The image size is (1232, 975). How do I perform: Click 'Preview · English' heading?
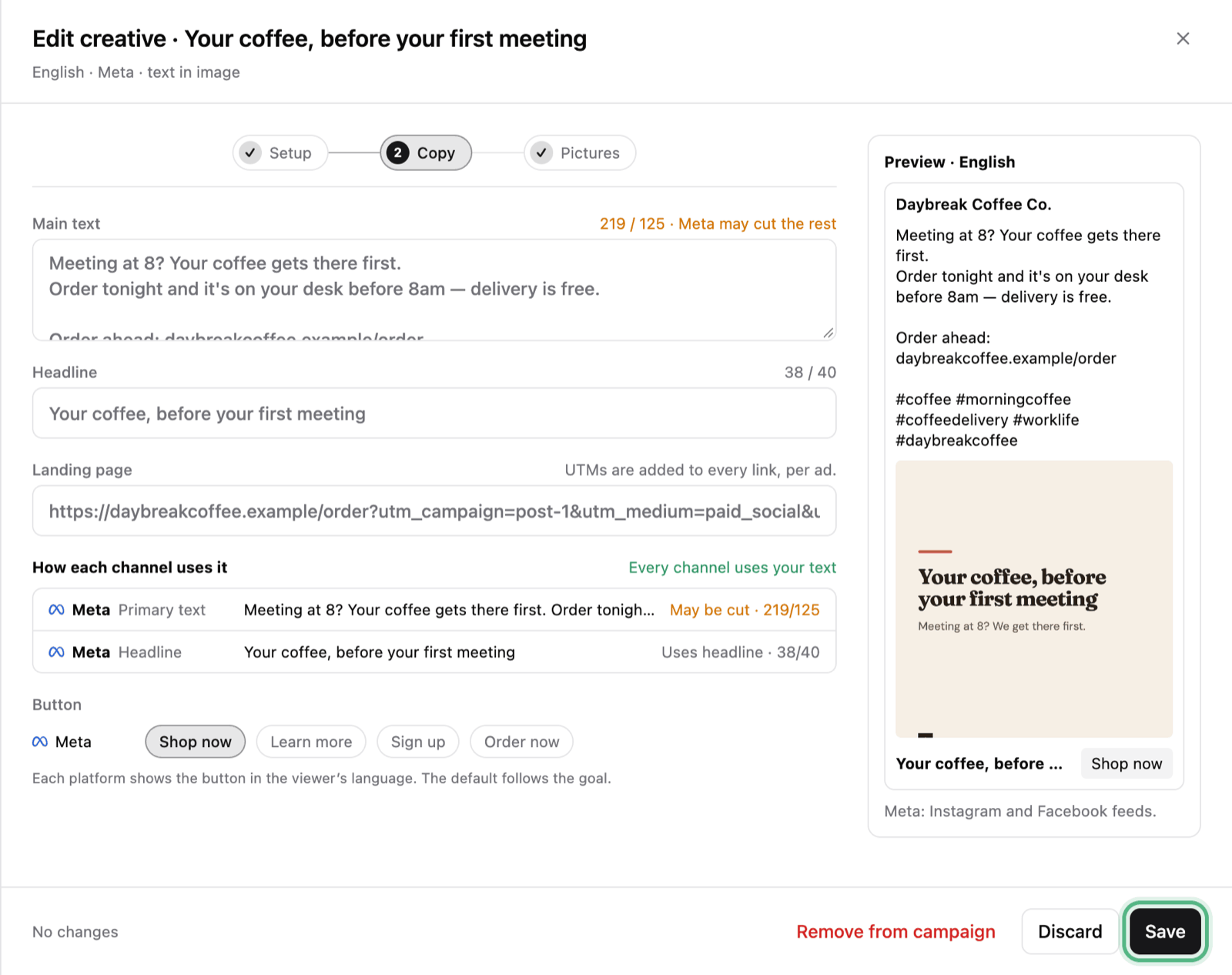pyautogui.click(x=949, y=162)
